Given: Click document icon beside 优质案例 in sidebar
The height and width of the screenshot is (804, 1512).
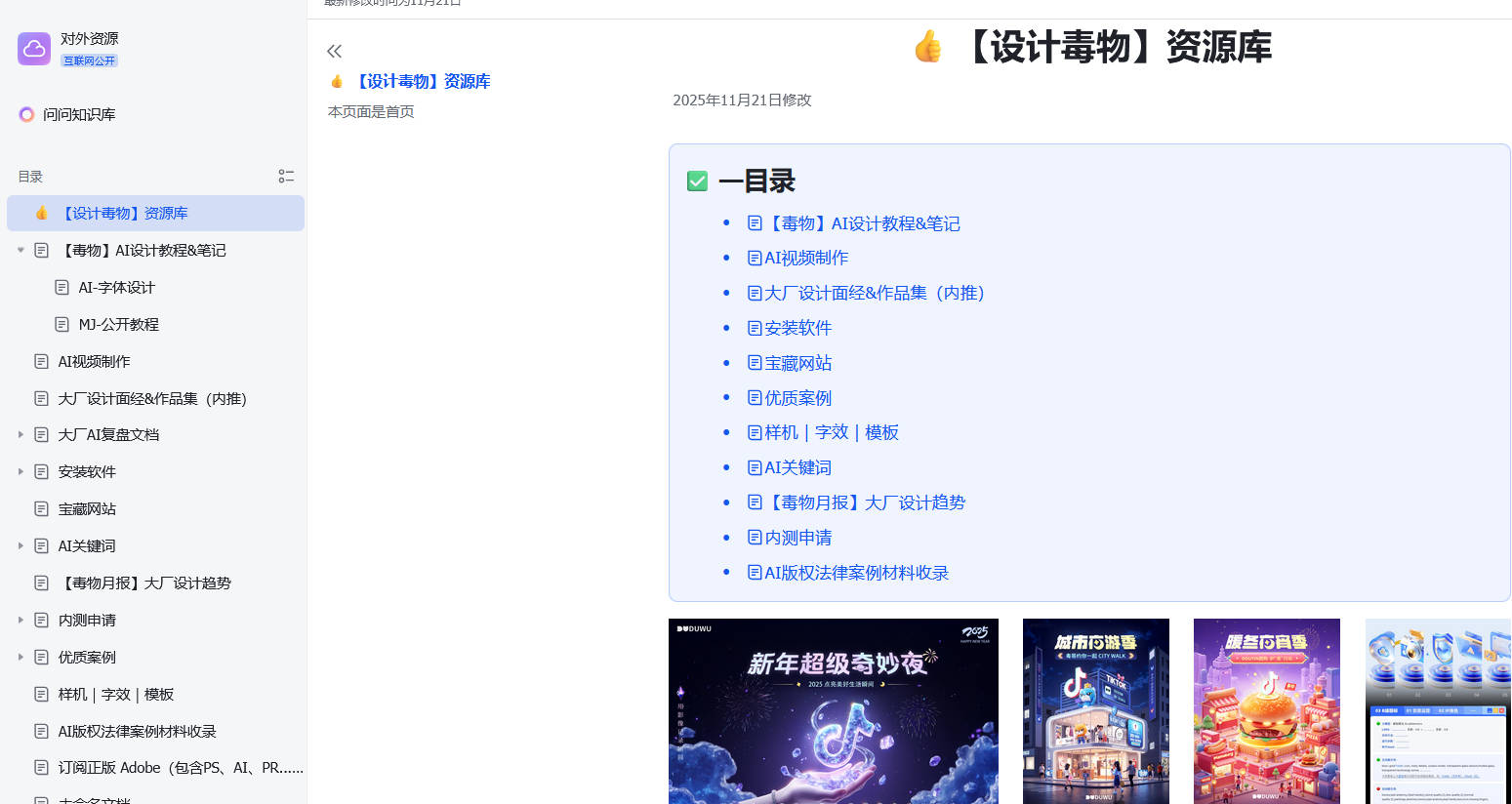Looking at the screenshot, I should [41, 657].
